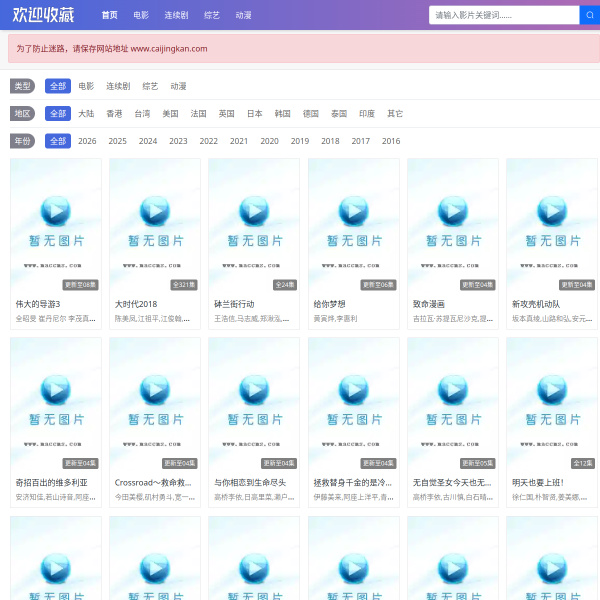
Task: Play icon on 给你梦想 poster
Action: [x=354, y=211]
